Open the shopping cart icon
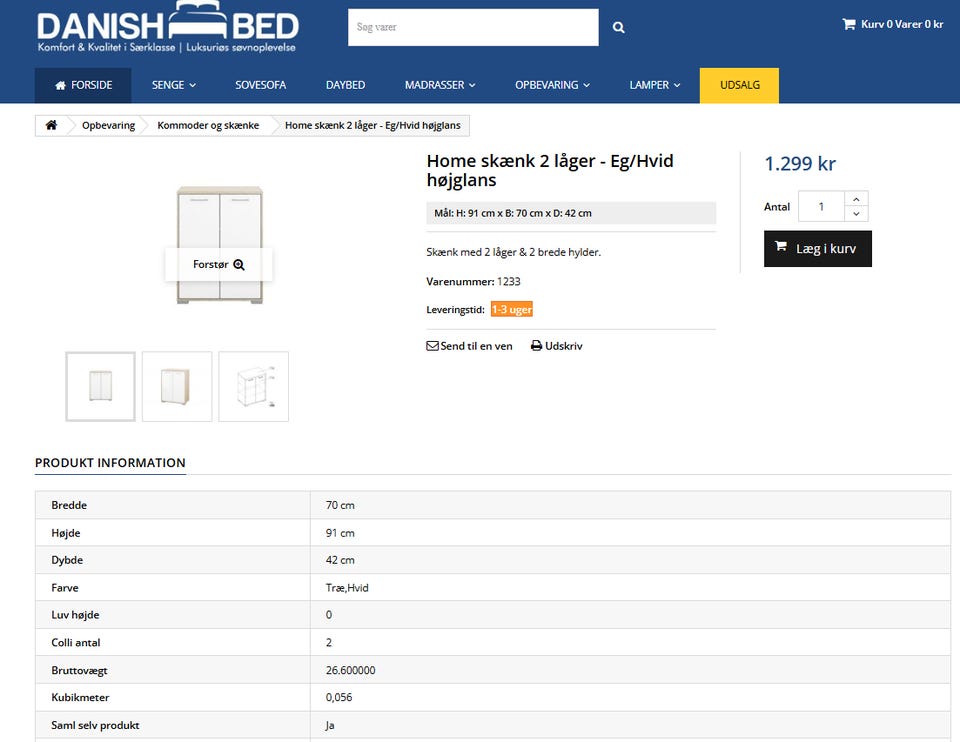 (849, 24)
